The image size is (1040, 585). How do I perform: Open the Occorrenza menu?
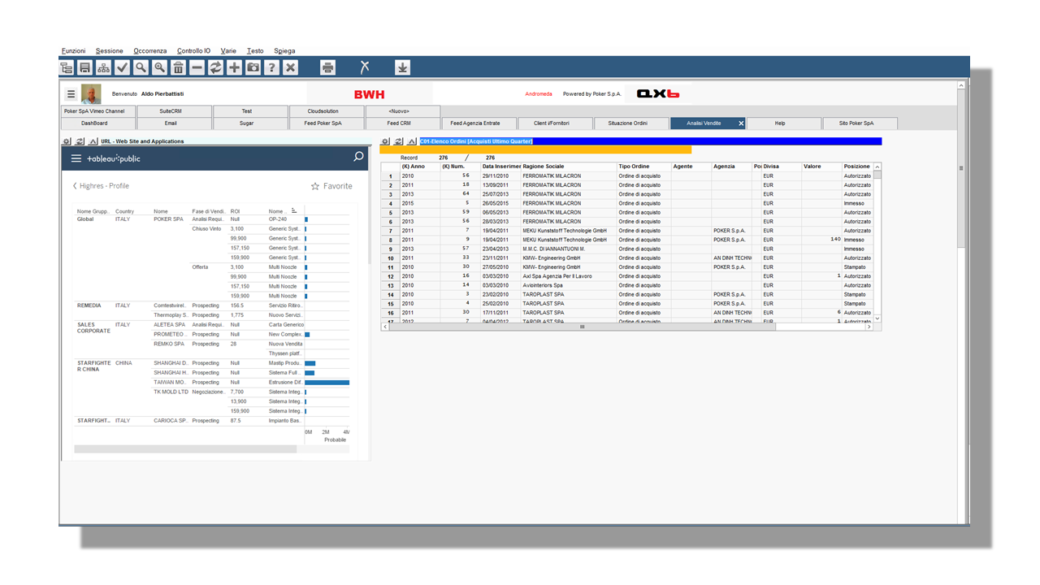pos(150,51)
